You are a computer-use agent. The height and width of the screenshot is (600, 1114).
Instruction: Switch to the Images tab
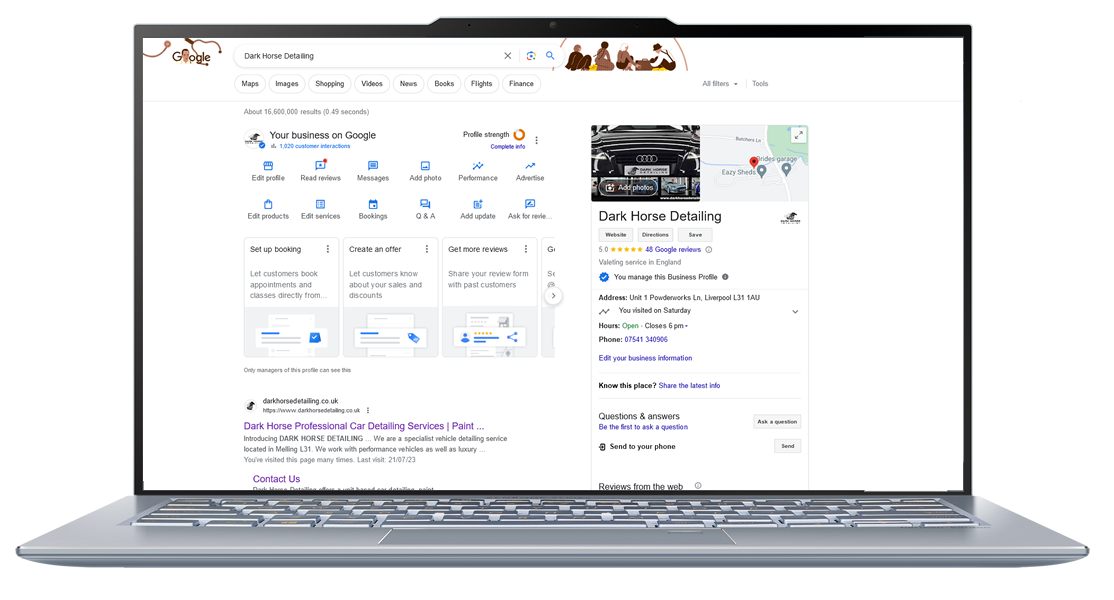pos(286,84)
